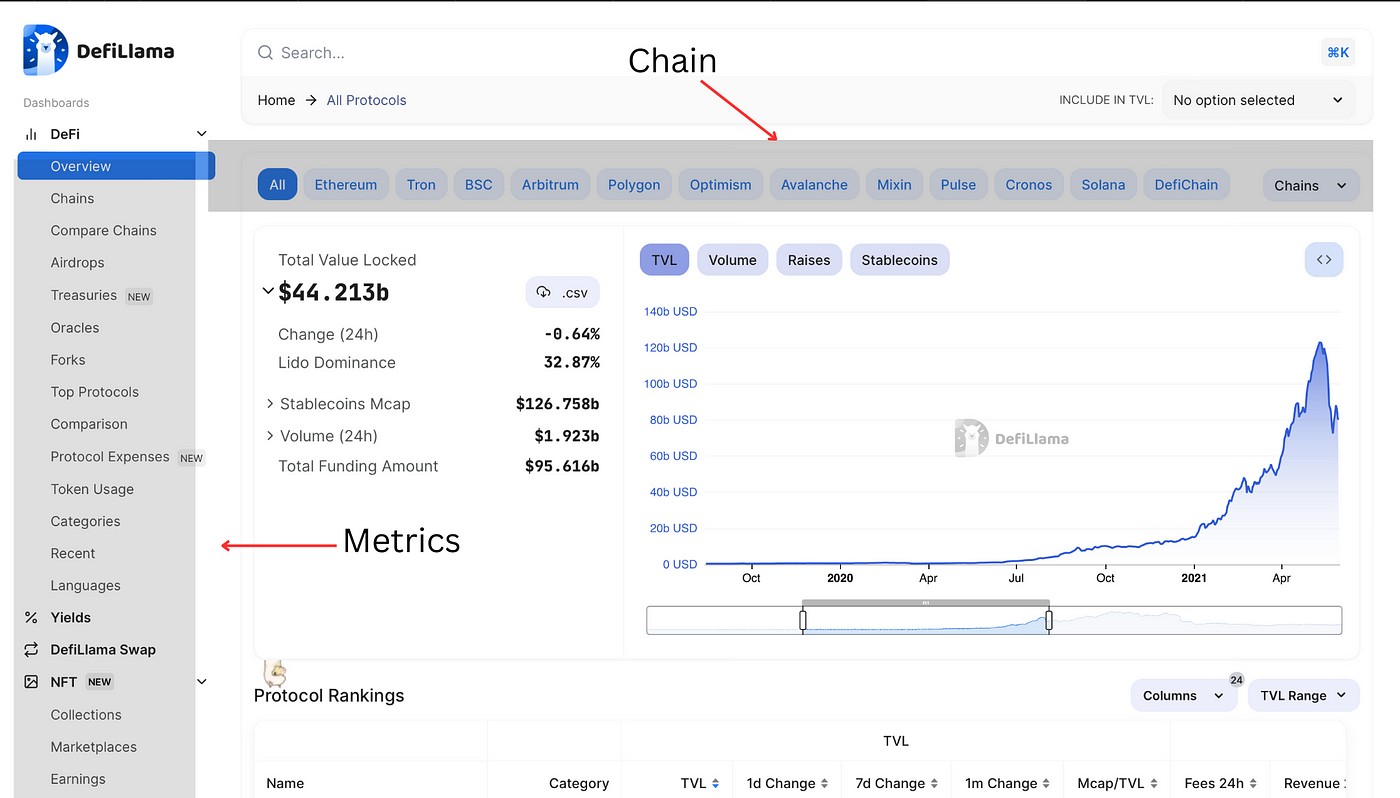
Task: Sort by TVL column arrow
Action: [715, 784]
